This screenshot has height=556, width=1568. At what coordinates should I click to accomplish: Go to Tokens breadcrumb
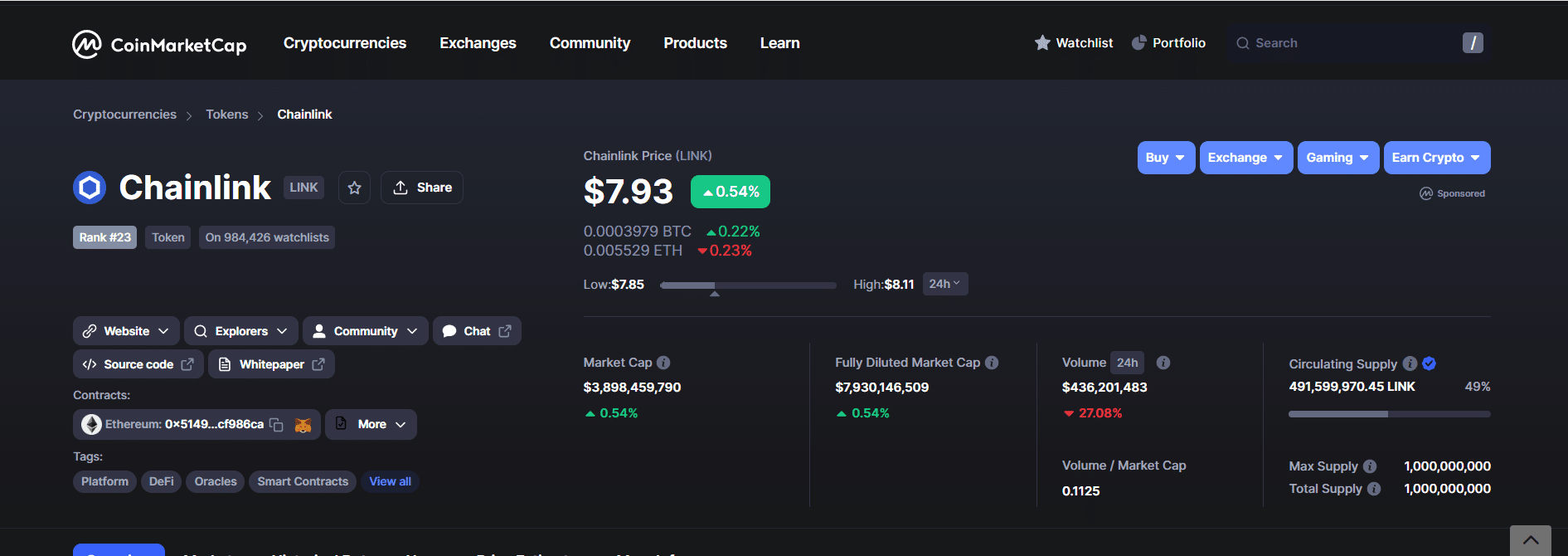[x=226, y=115]
